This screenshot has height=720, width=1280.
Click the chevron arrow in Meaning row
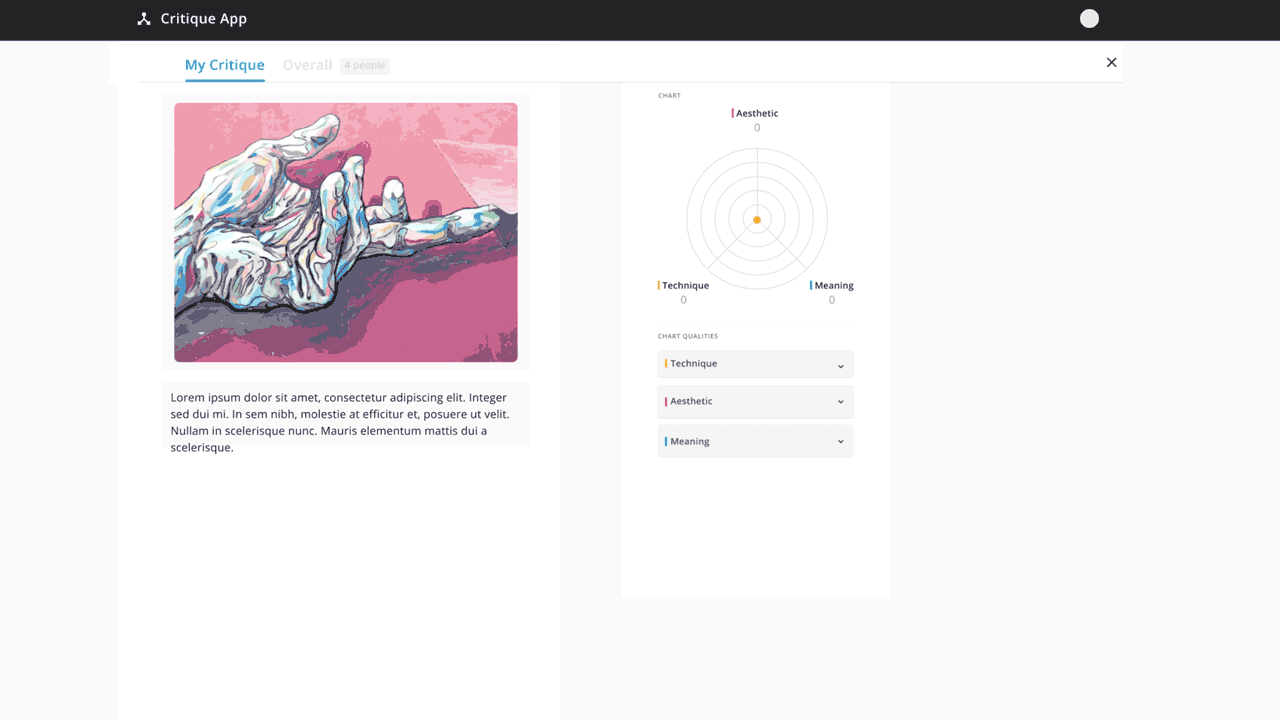pyautogui.click(x=840, y=442)
